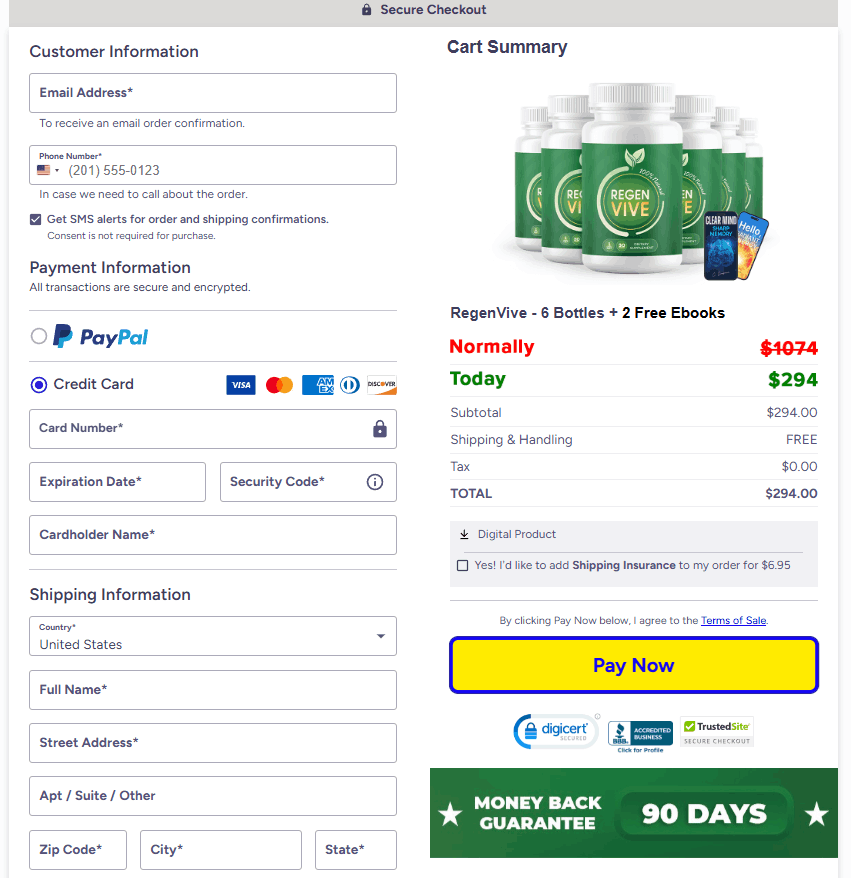This screenshot has width=851, height=878.
Task: Click the Email Address input field
Action: 213,93
